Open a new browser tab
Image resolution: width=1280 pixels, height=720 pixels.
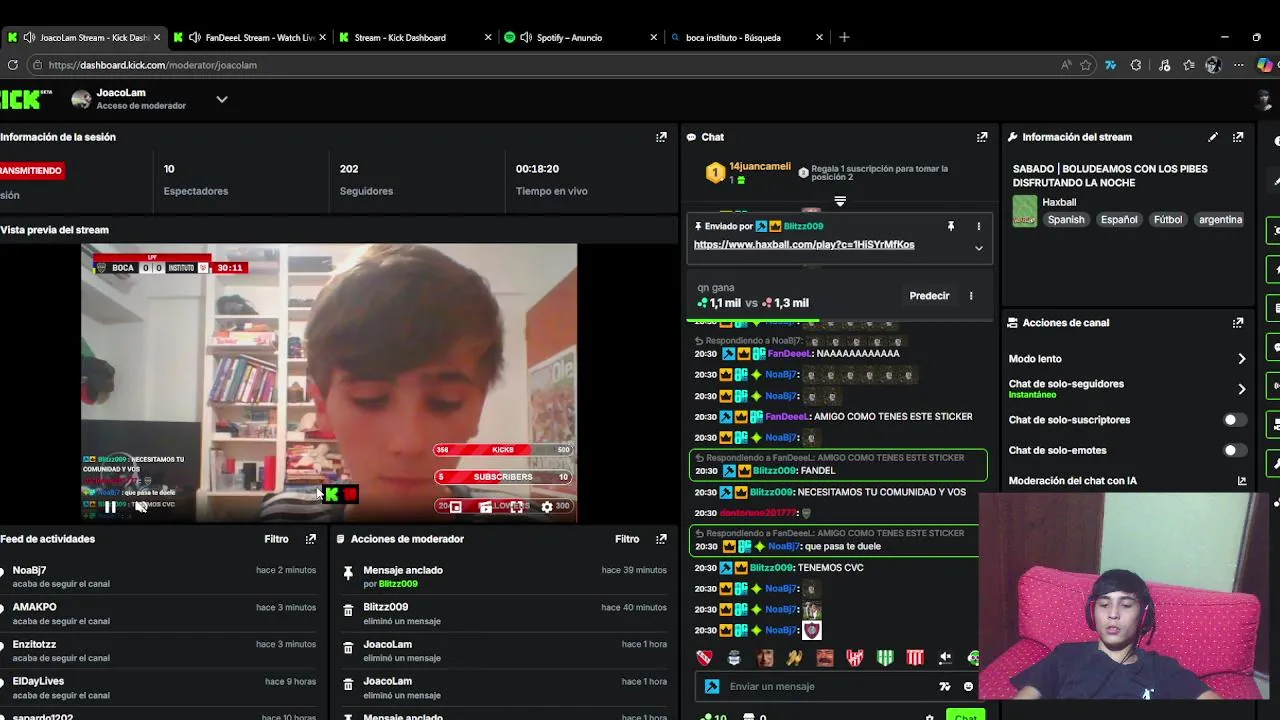(x=844, y=38)
